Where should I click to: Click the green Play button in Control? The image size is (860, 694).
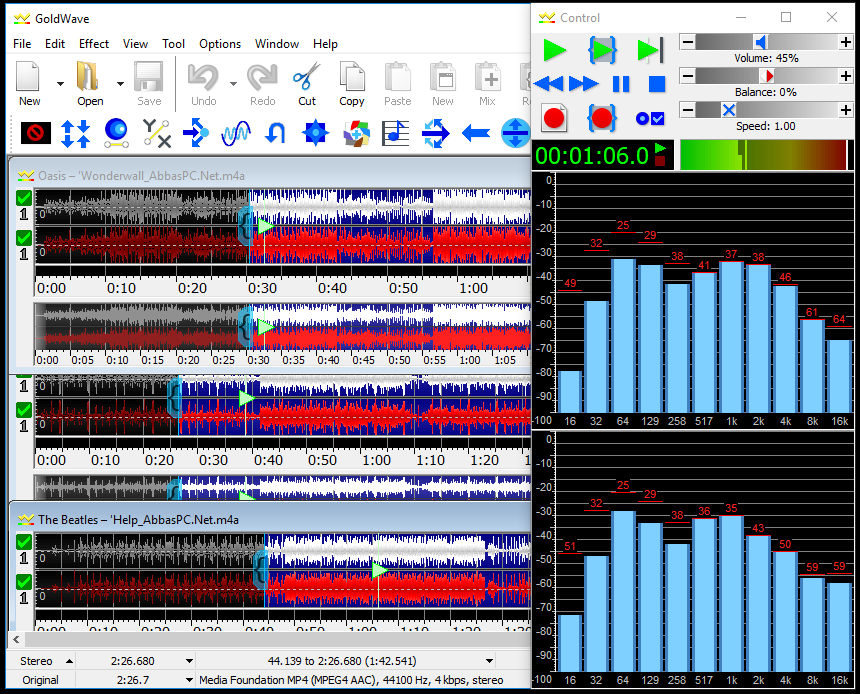tap(554, 50)
